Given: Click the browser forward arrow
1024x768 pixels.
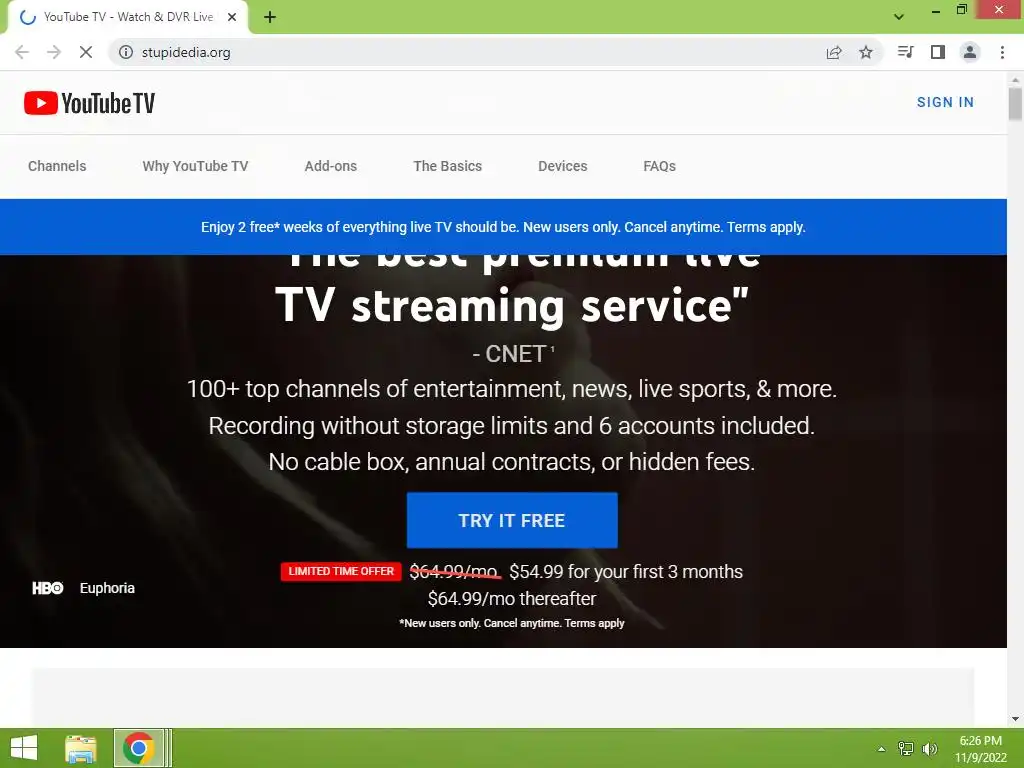Looking at the screenshot, I should tap(54, 52).
